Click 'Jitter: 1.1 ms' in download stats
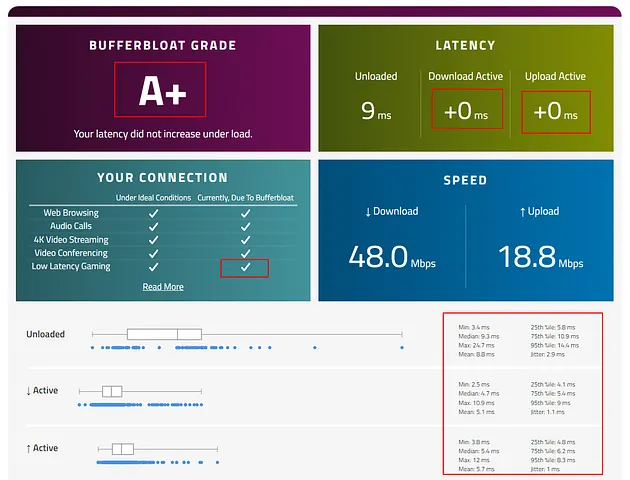Viewport: 630px width, 480px height. point(548,412)
